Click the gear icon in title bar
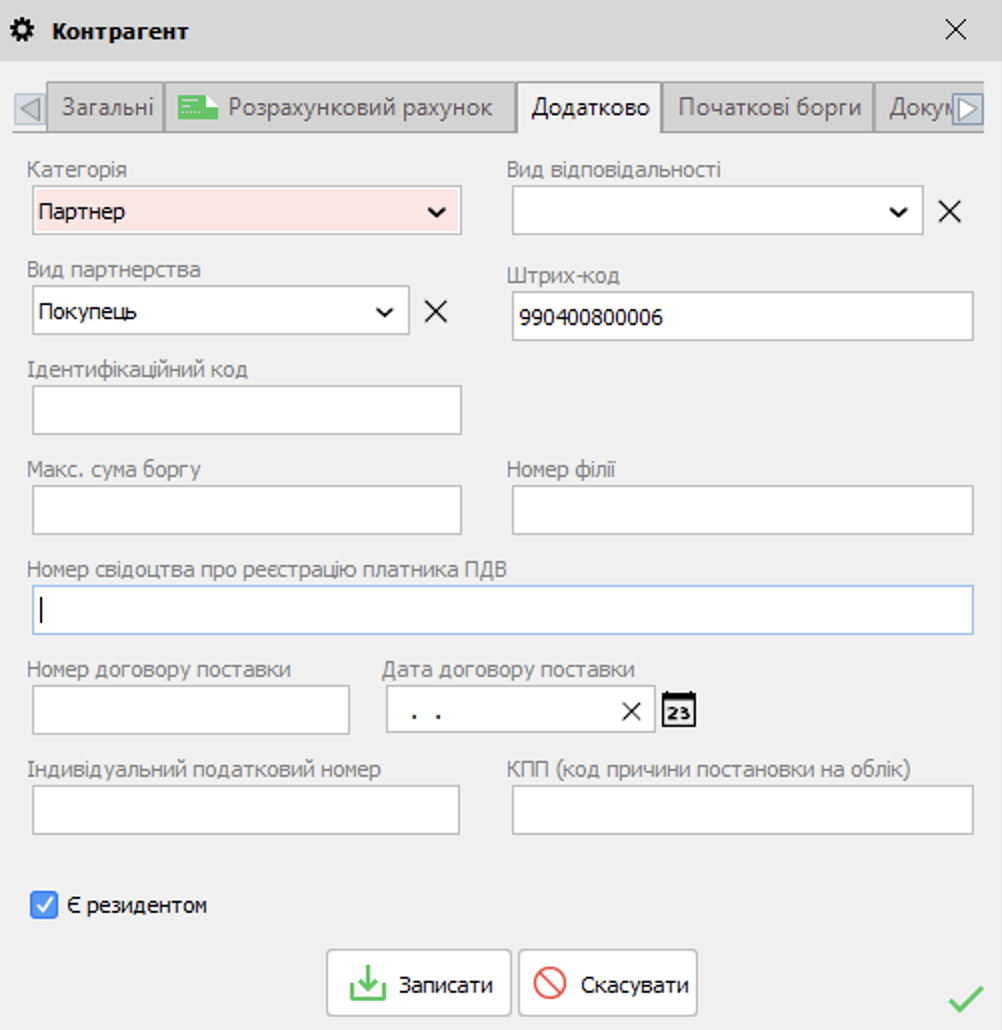Viewport: 1002px width, 1030px height. tap(22, 30)
